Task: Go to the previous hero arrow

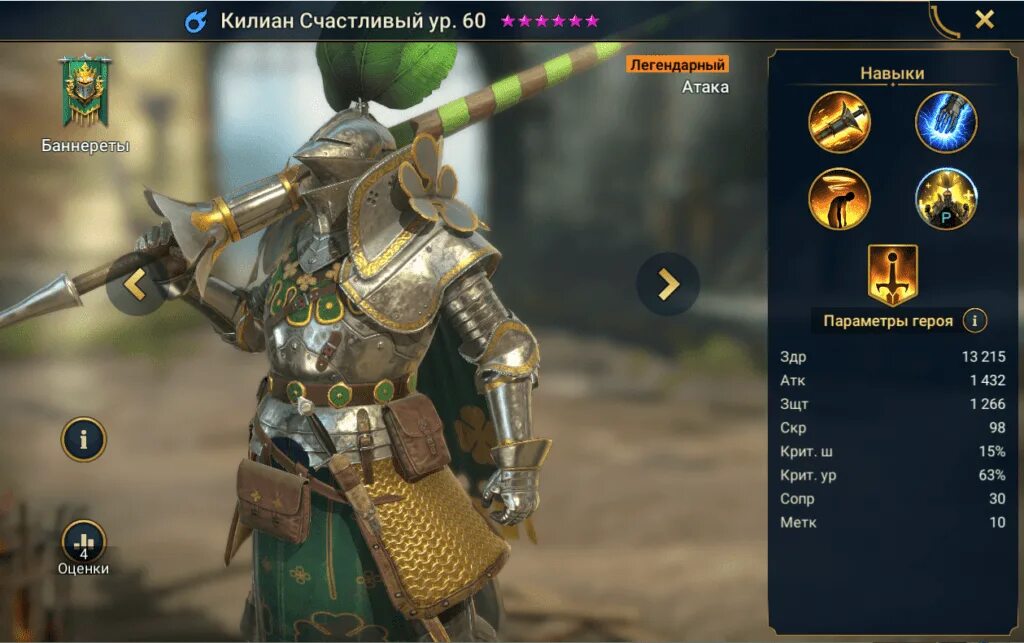Action: 136,285
